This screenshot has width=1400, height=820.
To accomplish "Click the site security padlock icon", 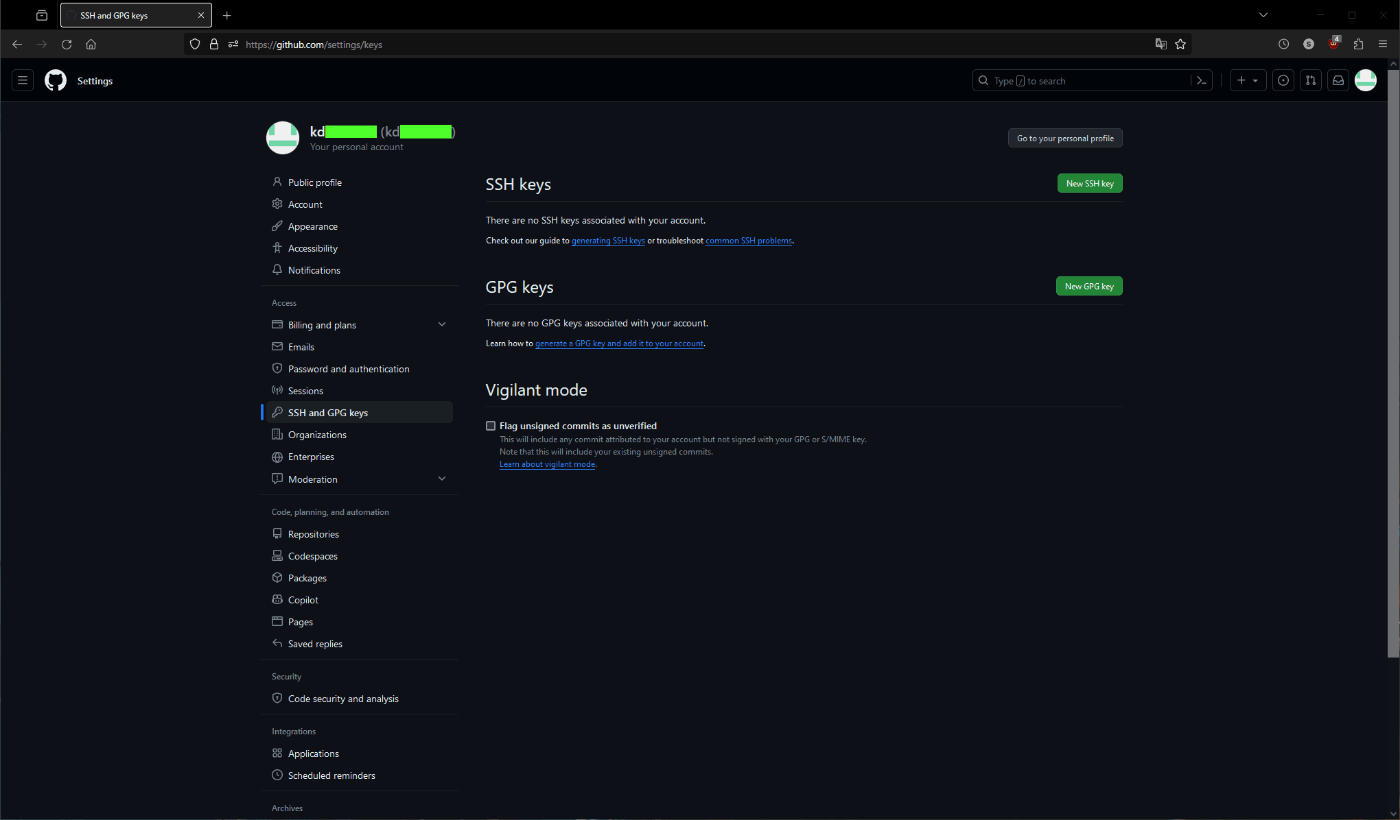I will tap(214, 44).
